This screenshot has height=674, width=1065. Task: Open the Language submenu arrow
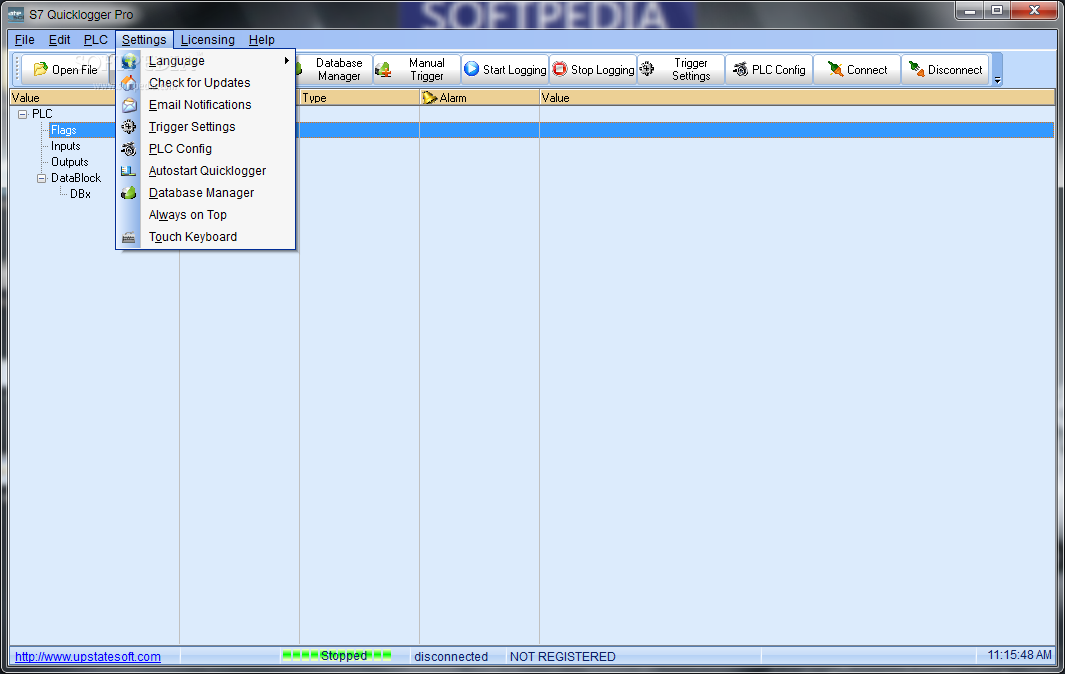[x=287, y=60]
